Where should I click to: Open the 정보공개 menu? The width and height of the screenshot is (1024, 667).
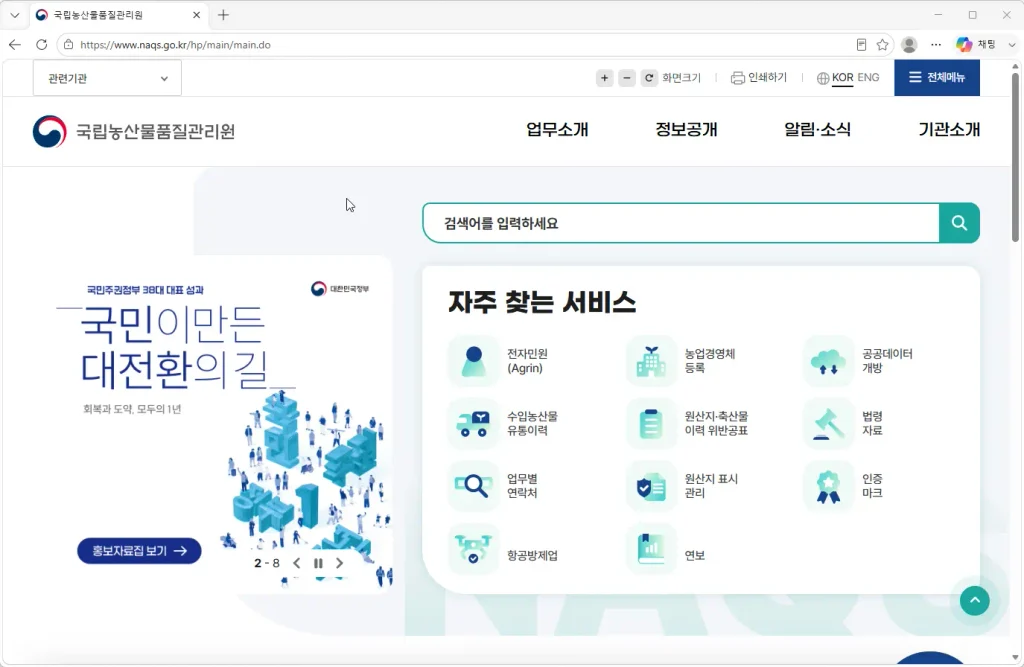[x=686, y=129]
